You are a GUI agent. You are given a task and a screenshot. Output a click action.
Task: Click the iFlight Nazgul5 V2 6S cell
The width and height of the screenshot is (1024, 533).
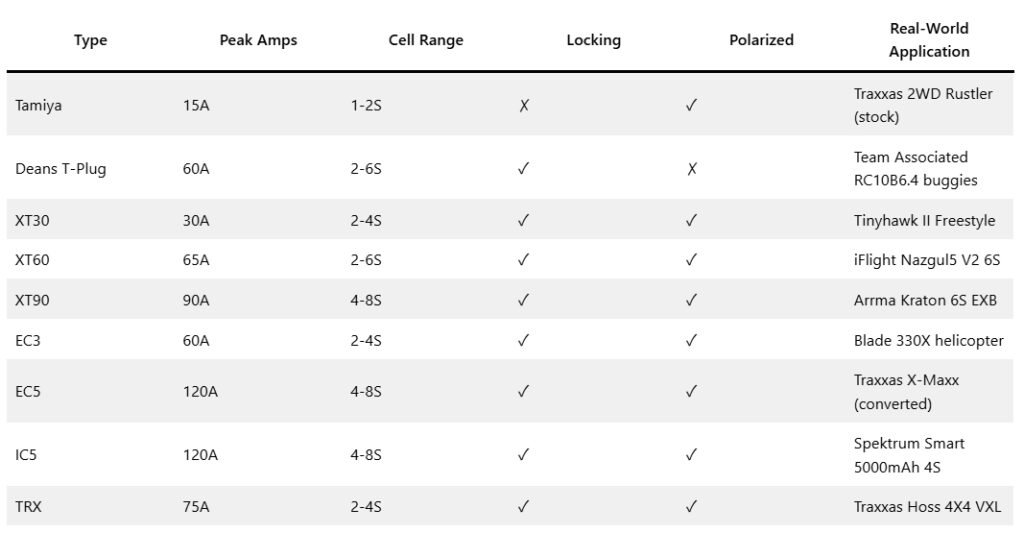point(926,260)
